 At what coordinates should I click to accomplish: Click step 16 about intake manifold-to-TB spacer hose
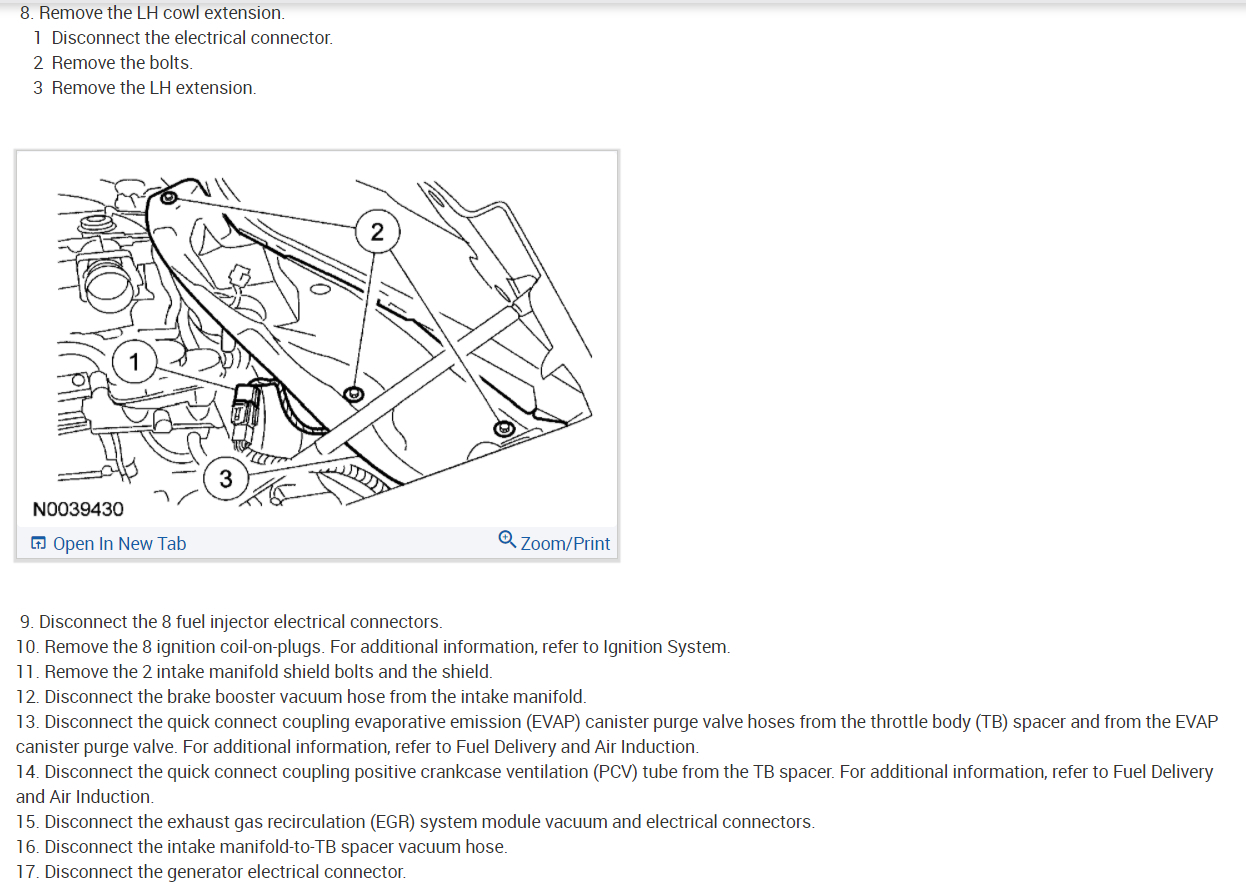coord(262,847)
